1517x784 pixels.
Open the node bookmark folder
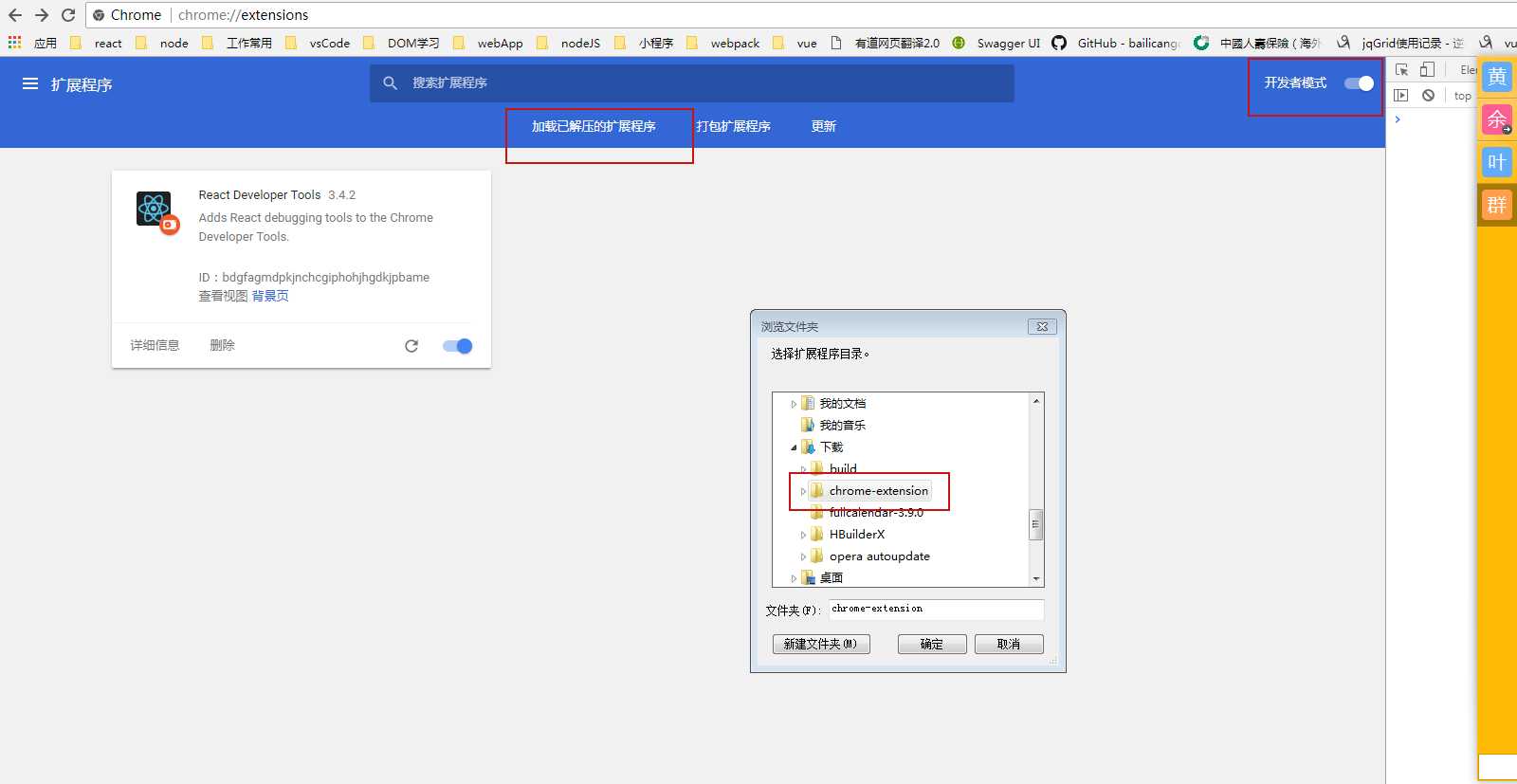[x=161, y=43]
